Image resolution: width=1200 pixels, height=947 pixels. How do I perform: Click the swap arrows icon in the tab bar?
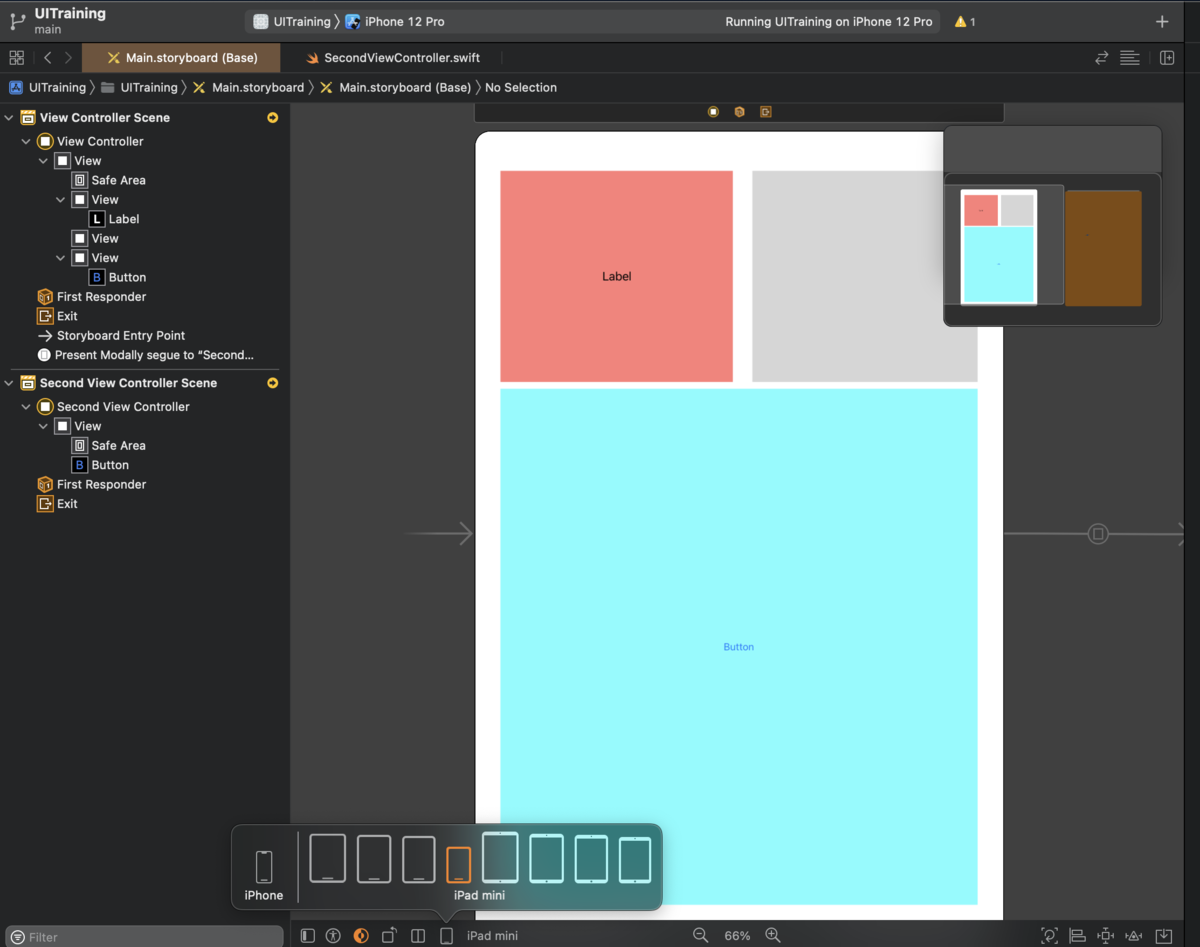click(1101, 58)
